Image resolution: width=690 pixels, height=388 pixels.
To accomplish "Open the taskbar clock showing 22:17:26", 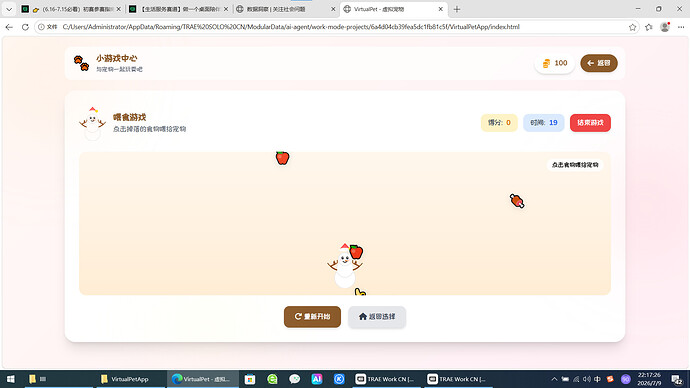I will (649, 379).
